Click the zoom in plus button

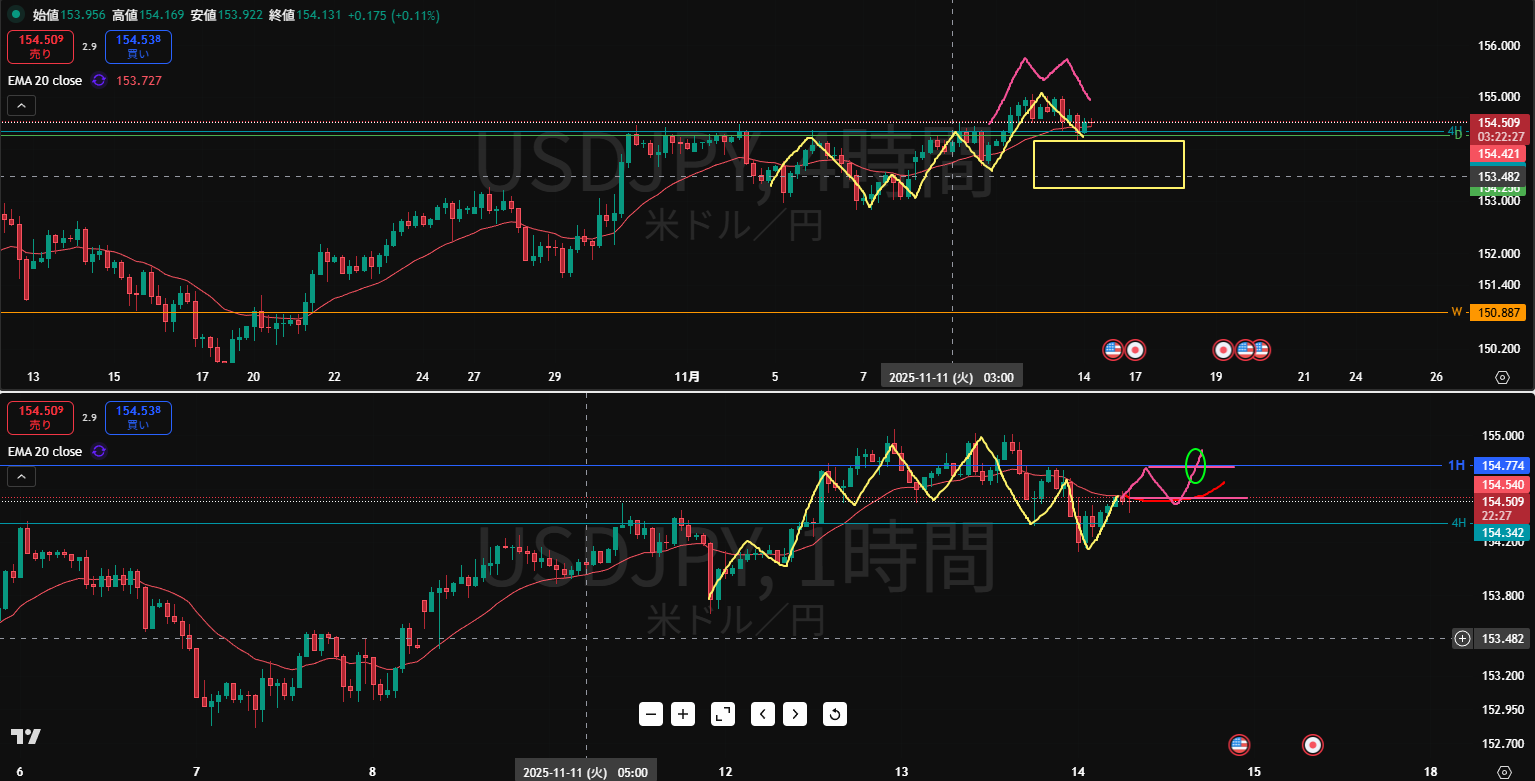[683, 714]
